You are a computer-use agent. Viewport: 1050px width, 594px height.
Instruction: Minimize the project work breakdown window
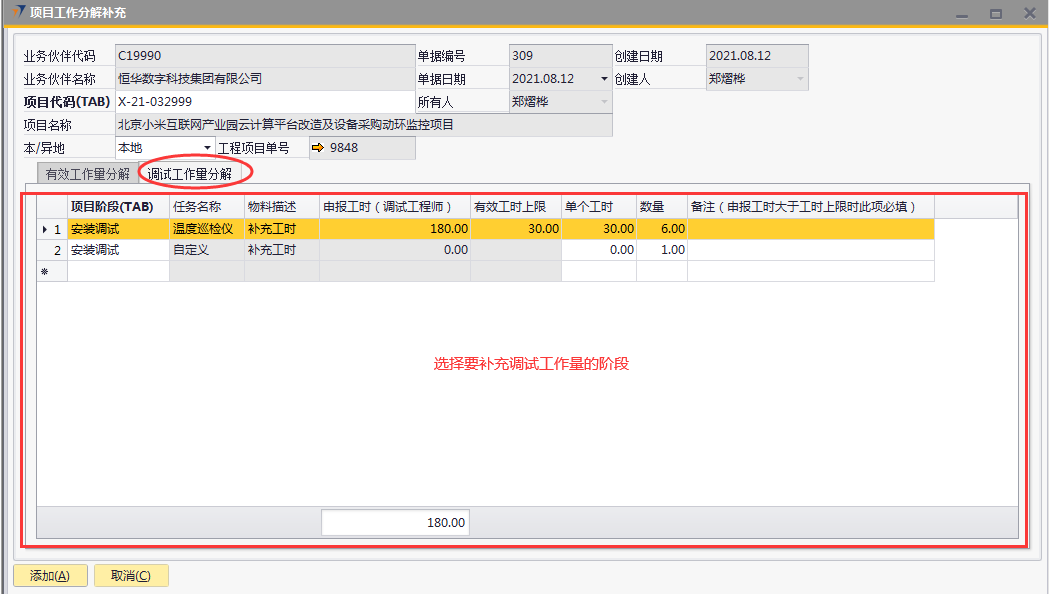(961, 14)
